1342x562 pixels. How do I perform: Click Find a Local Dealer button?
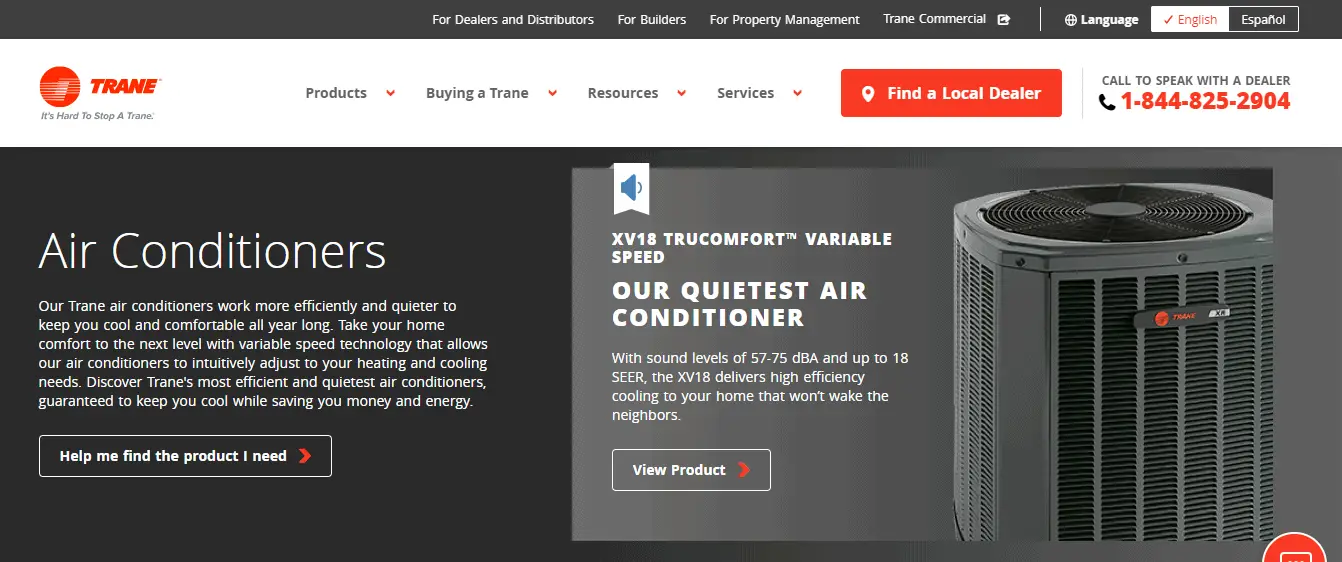coord(951,93)
